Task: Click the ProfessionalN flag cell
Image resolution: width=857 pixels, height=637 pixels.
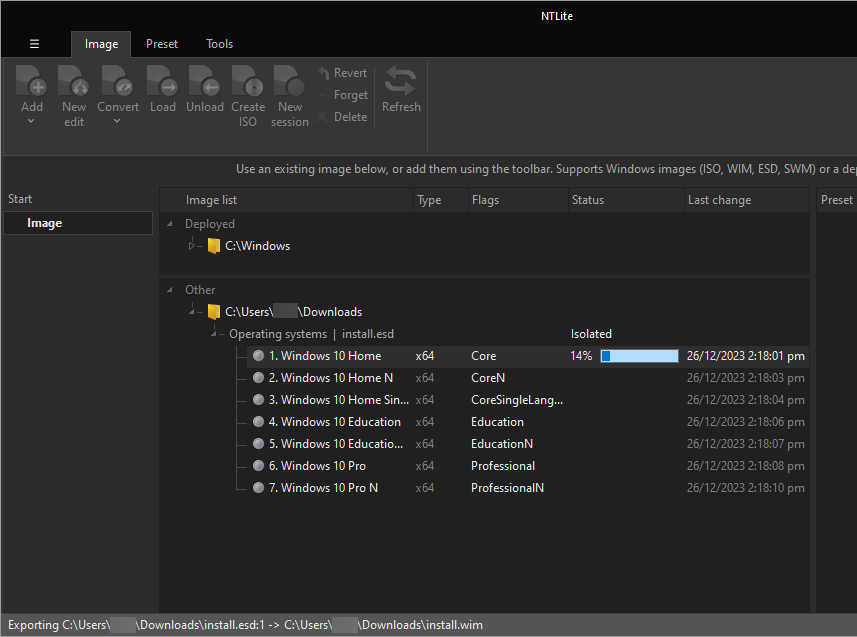Action: click(507, 488)
